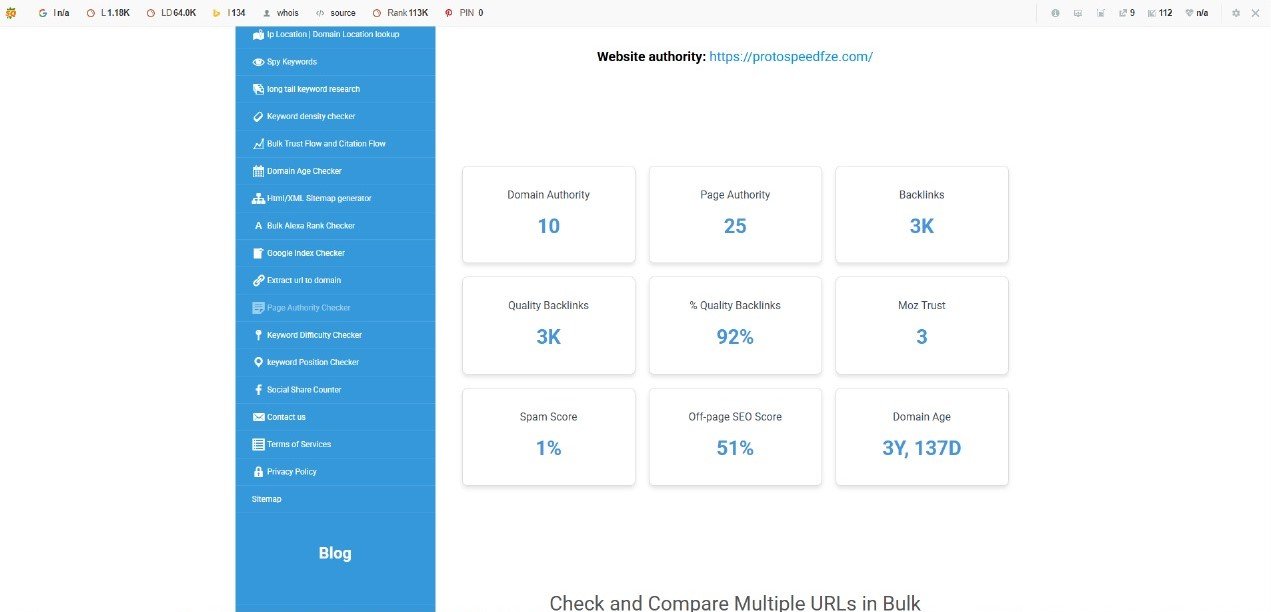Click the Off-page SEO Score value 51%
The width and height of the screenshot is (1271, 612).
click(x=735, y=448)
